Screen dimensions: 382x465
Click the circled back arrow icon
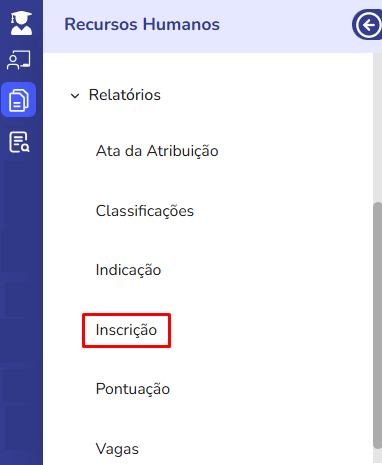point(368,25)
